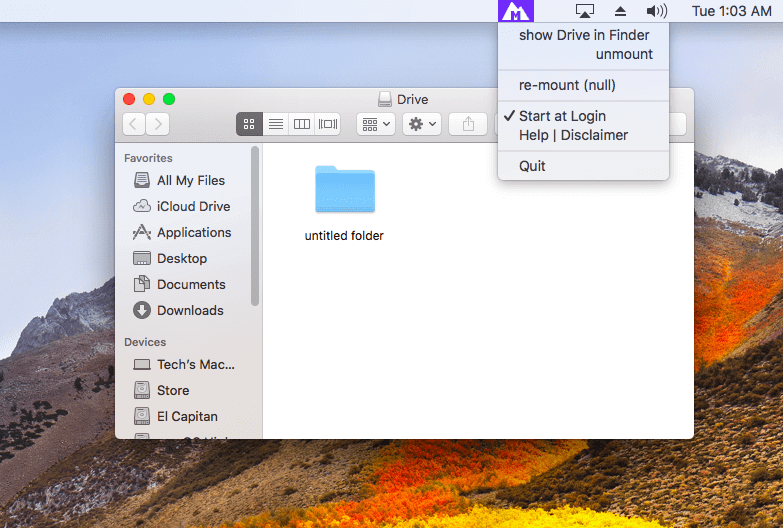
Task: Switch Finder to cover flow view
Action: tap(328, 124)
